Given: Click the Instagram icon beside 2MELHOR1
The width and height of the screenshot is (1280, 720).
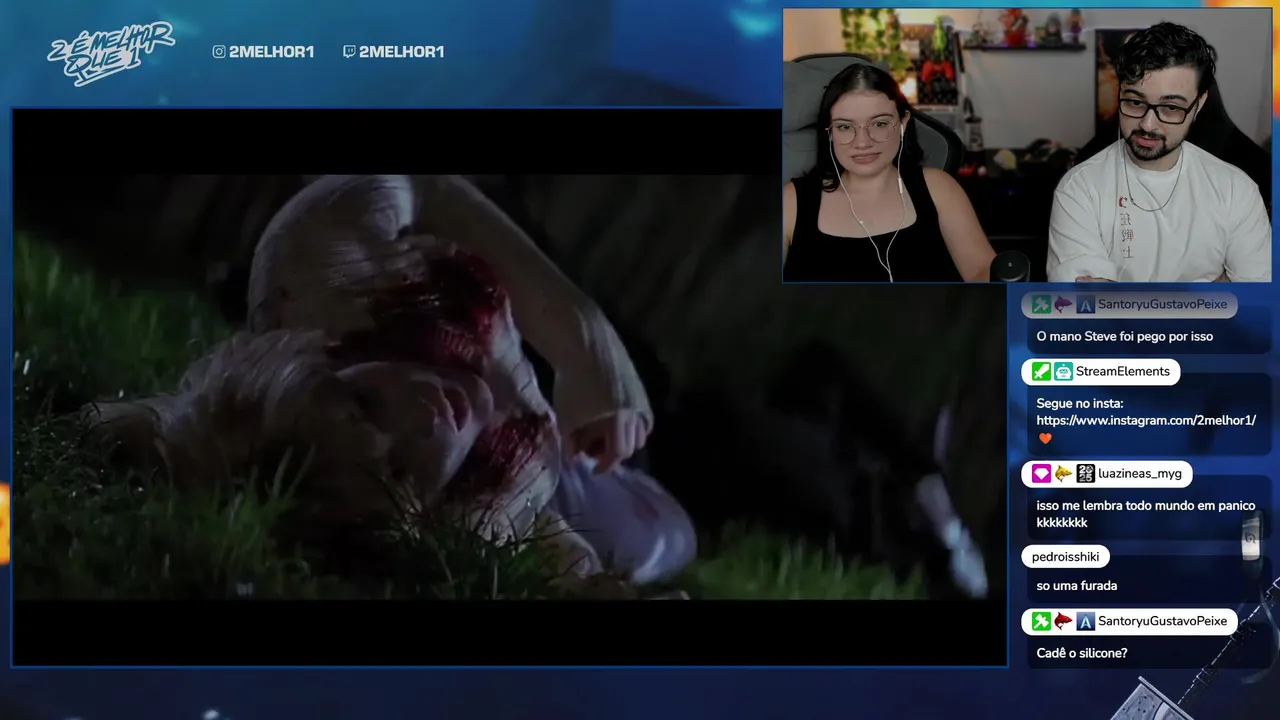Looking at the screenshot, I should pyautogui.click(x=219, y=52).
